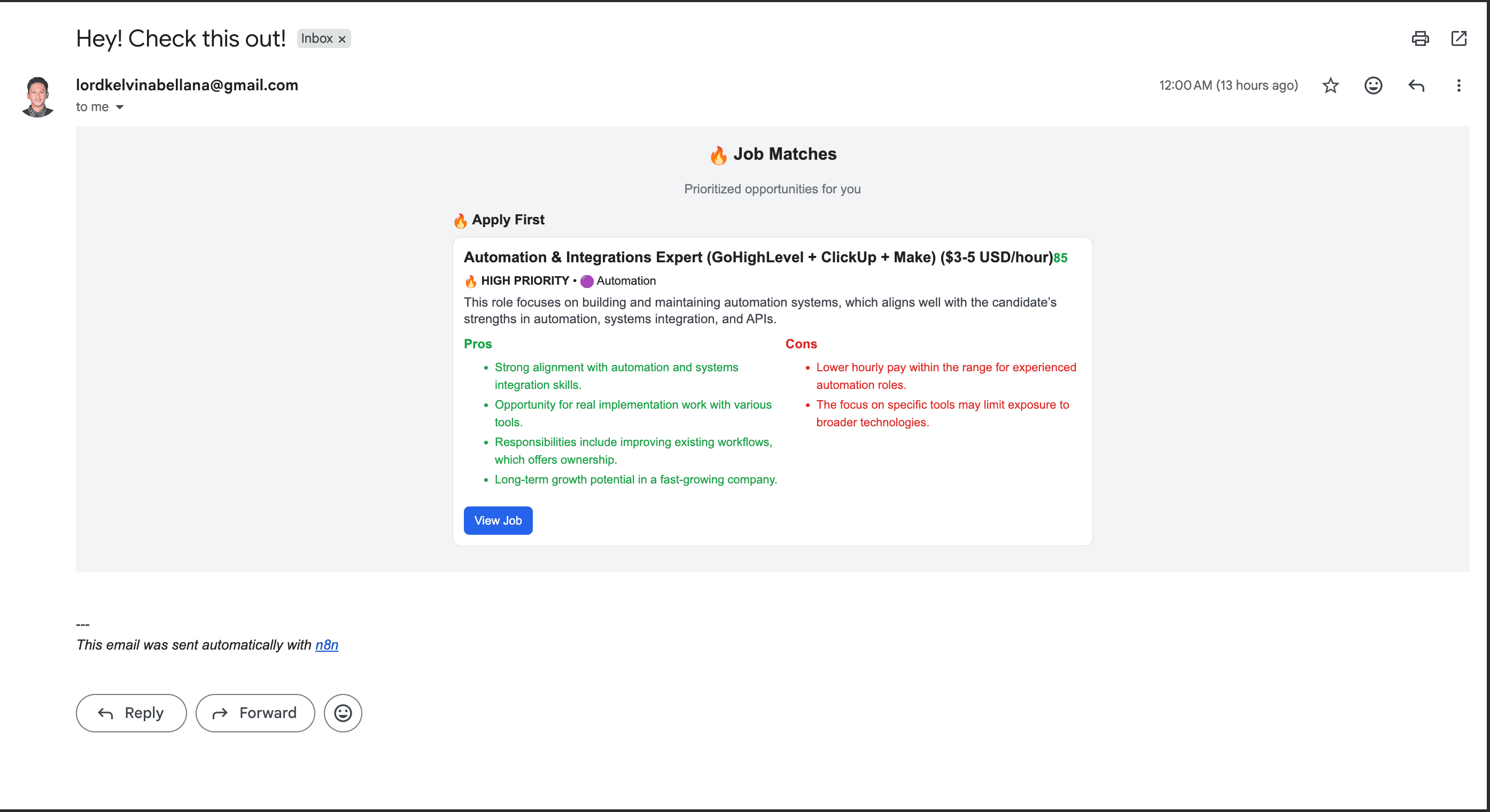Viewport: 1490px width, 812px height.
Task: Click the Forward button
Action: coord(255,713)
